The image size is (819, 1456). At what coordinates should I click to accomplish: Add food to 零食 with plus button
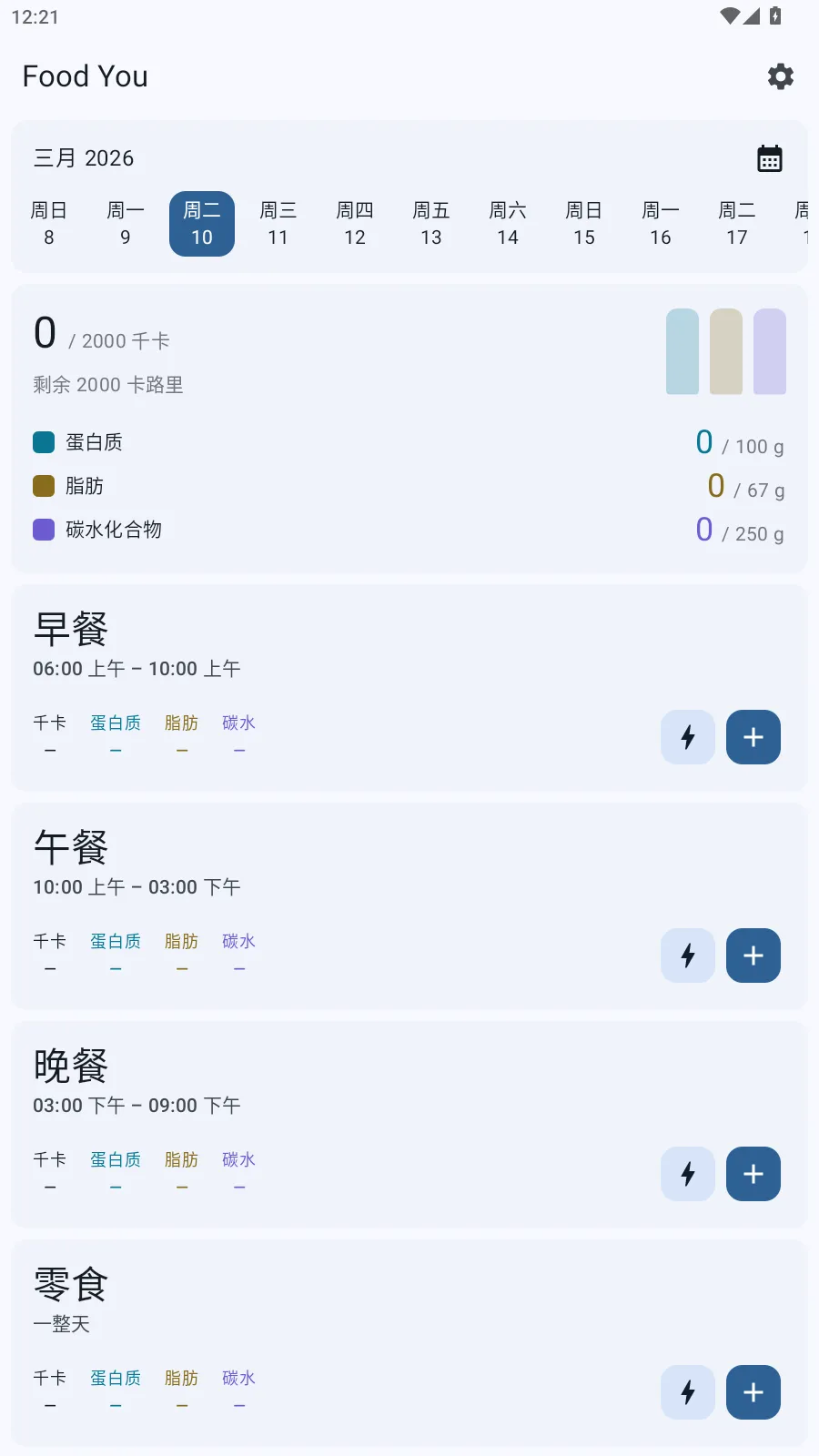point(753,1392)
